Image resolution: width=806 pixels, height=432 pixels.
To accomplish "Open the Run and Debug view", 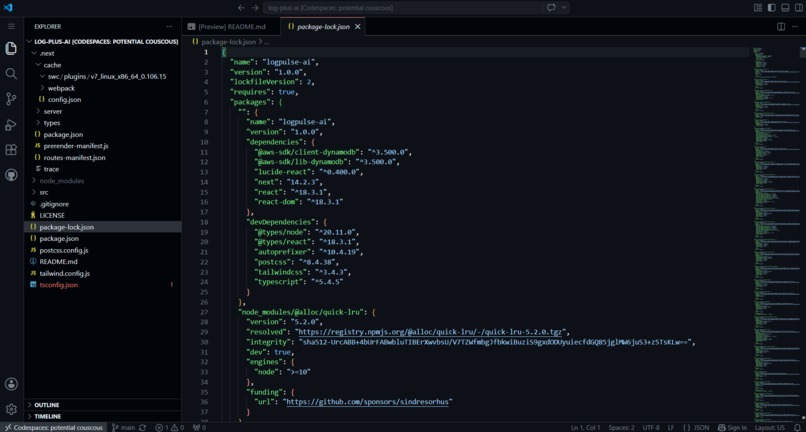I will [11, 124].
